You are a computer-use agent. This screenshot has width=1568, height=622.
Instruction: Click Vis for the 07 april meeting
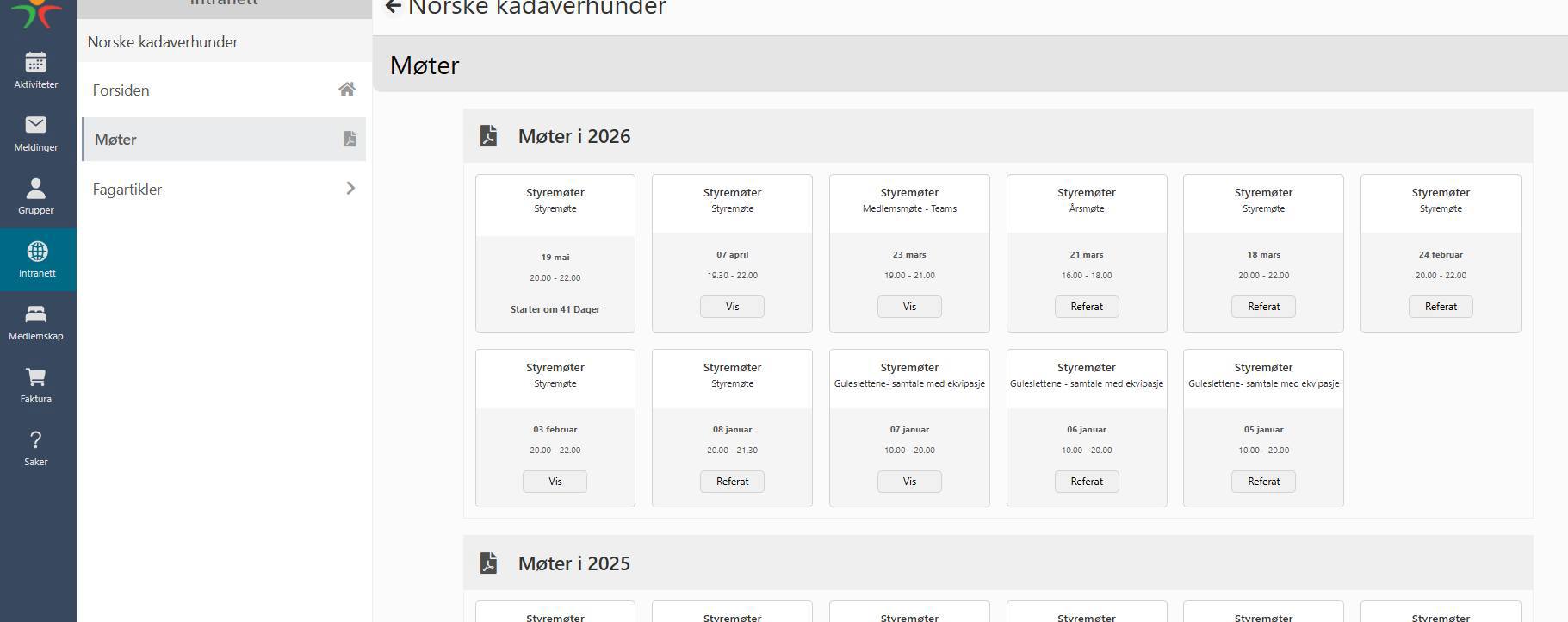pyautogui.click(x=732, y=307)
